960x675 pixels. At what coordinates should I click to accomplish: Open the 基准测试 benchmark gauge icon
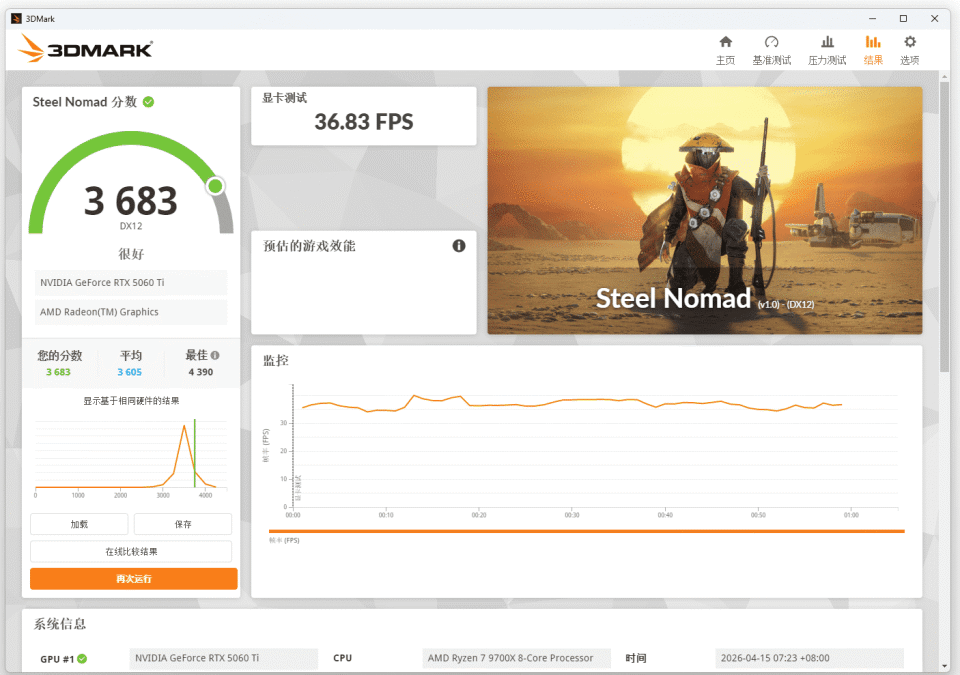tap(771, 42)
